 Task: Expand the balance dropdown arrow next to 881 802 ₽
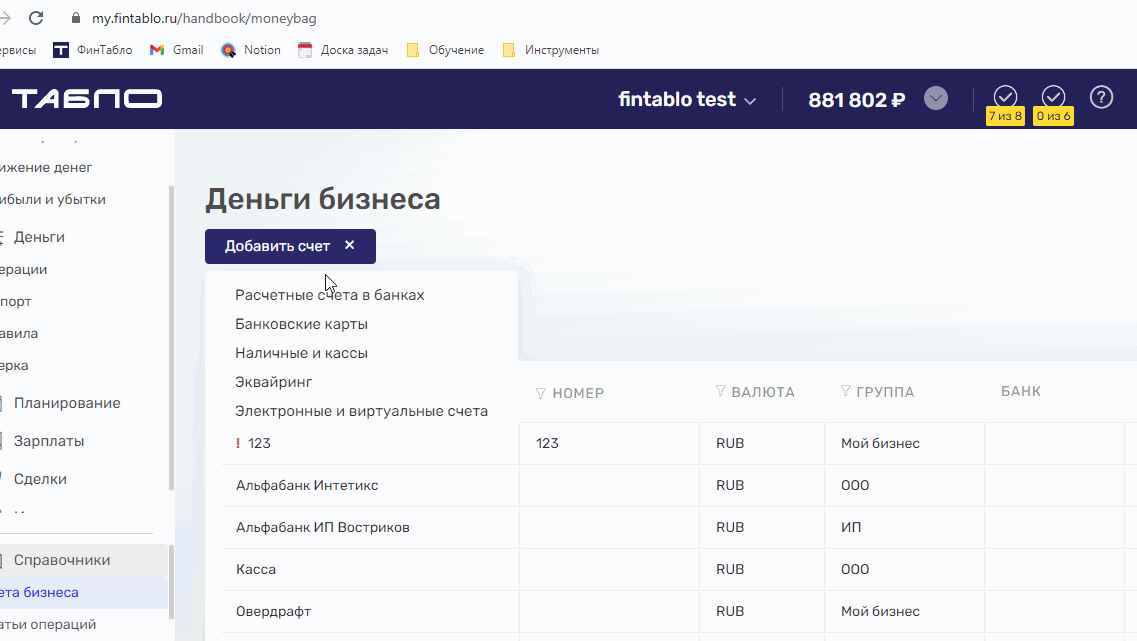point(935,98)
